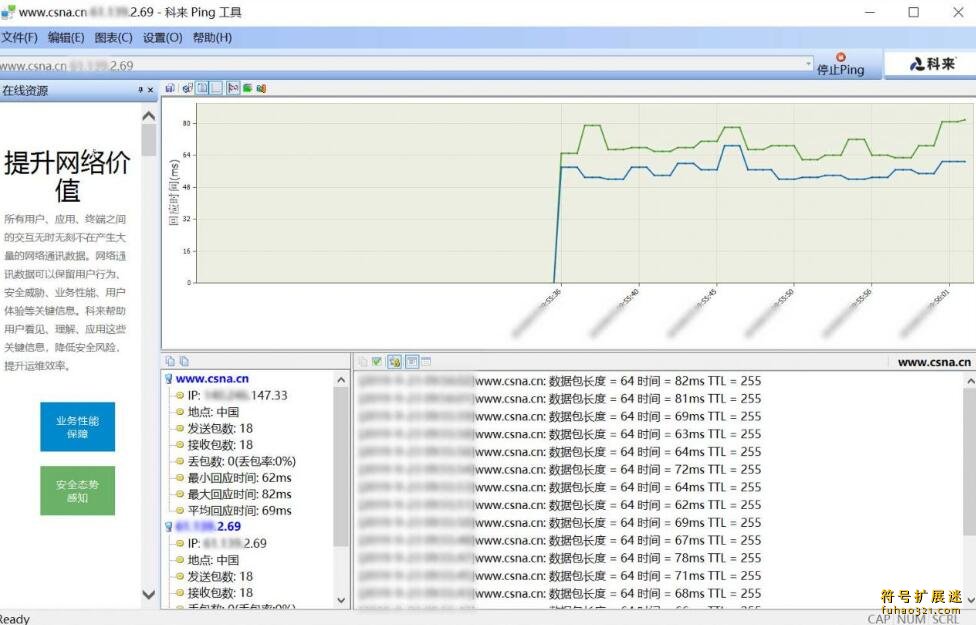This screenshot has height=625, width=976.
Task: Open the address bar dropdown arrow
Action: [808, 63]
